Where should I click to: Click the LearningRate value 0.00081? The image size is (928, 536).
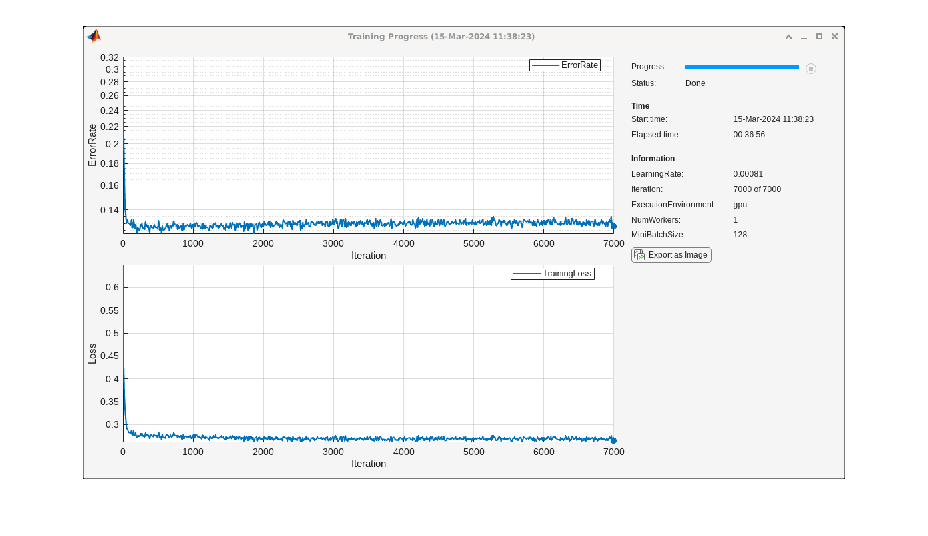[748, 173]
